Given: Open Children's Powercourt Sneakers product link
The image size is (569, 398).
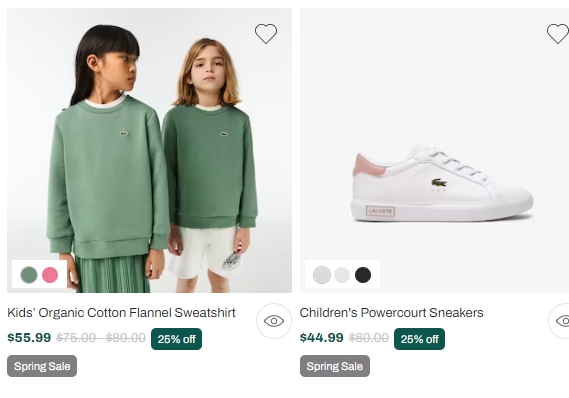Looking at the screenshot, I should click(391, 313).
